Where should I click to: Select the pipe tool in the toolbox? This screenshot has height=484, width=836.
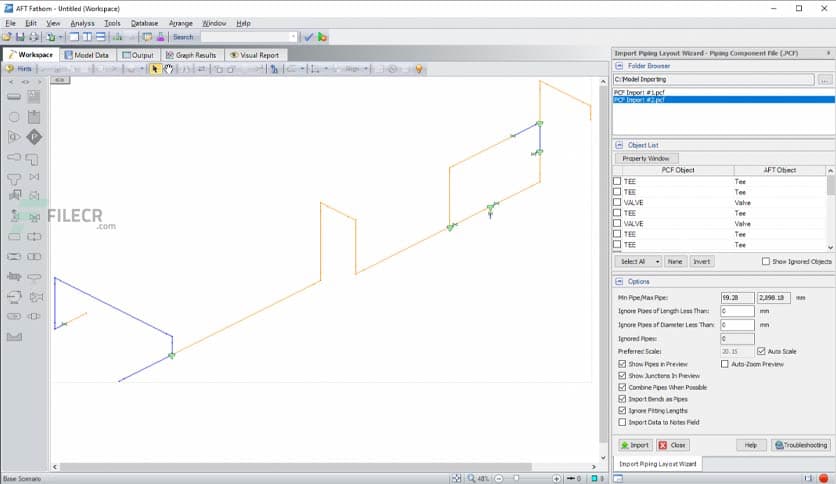pyautogui.click(x=14, y=97)
